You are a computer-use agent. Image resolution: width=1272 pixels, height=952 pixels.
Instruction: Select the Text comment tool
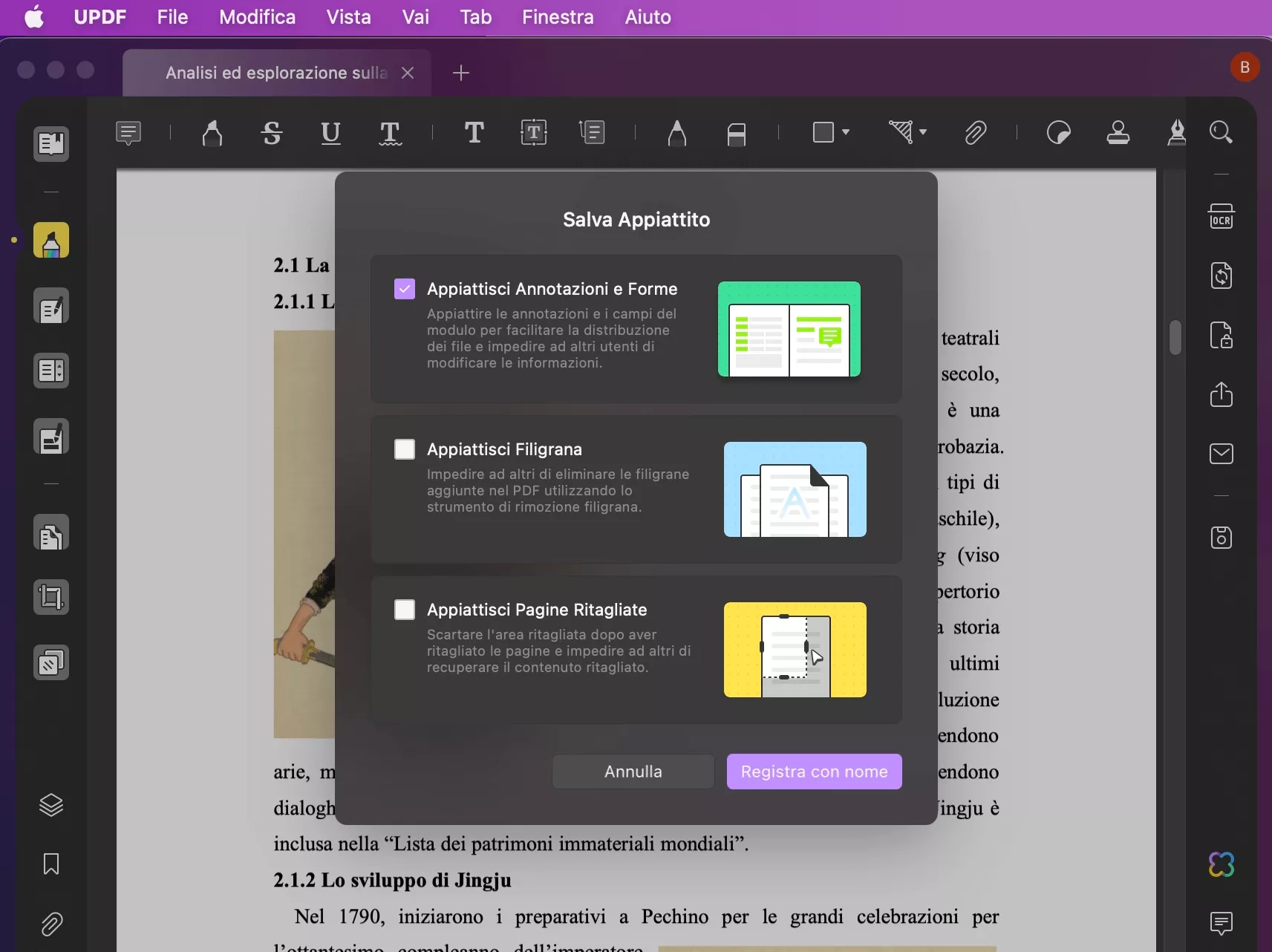[x=474, y=133]
